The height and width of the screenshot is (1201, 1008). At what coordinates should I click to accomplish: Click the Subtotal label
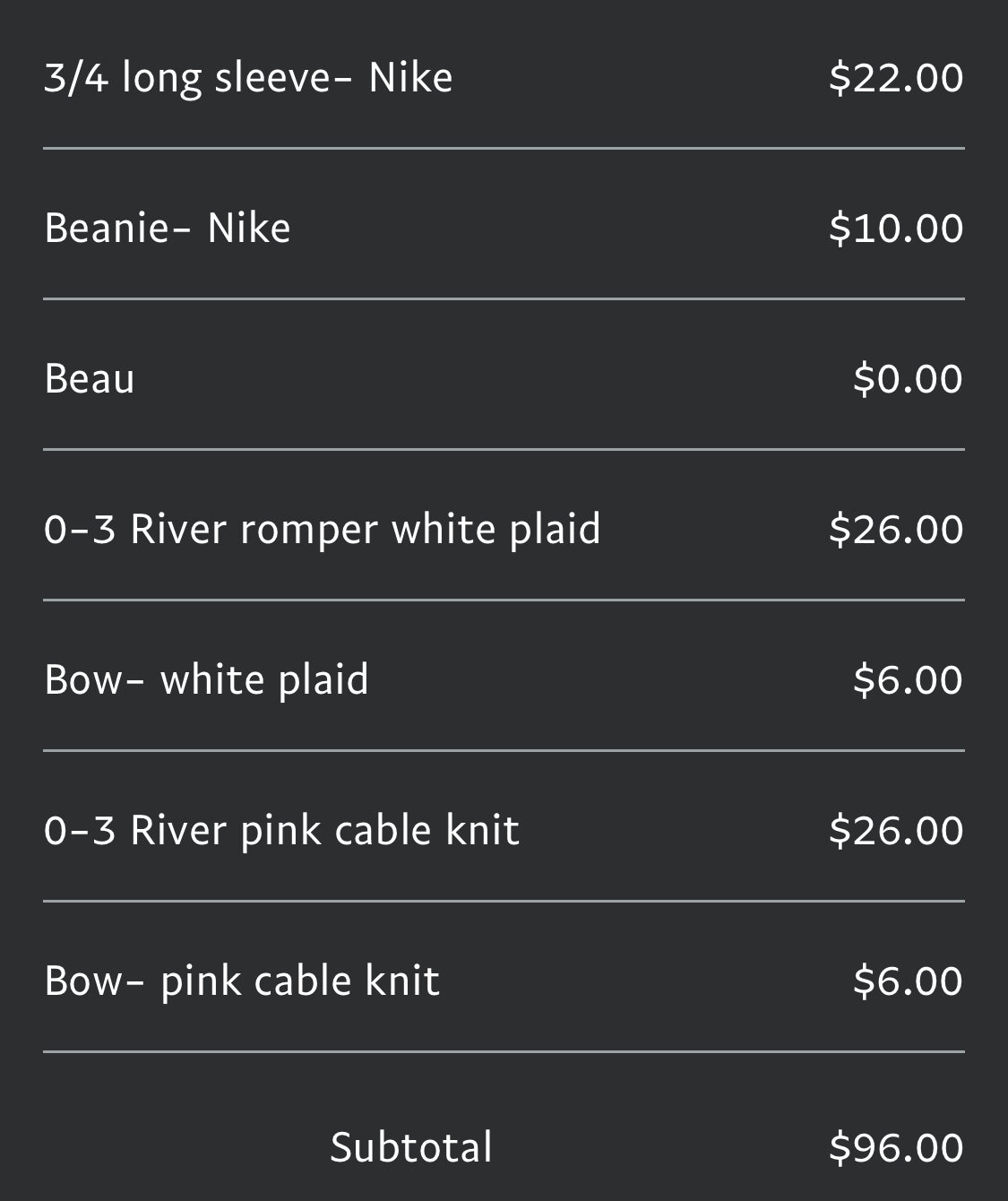(411, 1147)
